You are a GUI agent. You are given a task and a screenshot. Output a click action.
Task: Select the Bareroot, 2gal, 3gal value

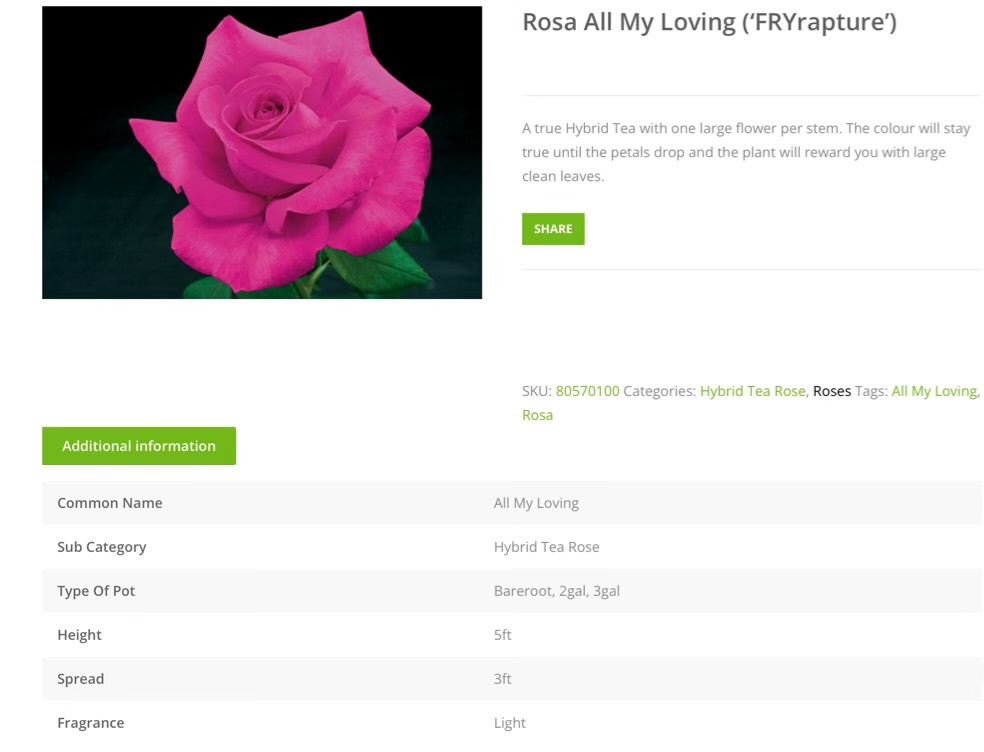click(556, 591)
